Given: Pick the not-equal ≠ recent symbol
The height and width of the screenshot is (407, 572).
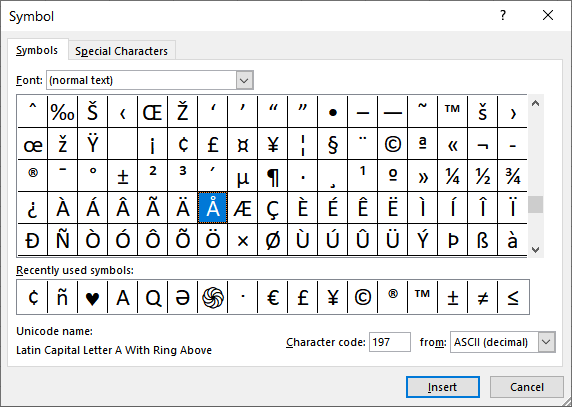Looking at the screenshot, I should click(482, 297).
